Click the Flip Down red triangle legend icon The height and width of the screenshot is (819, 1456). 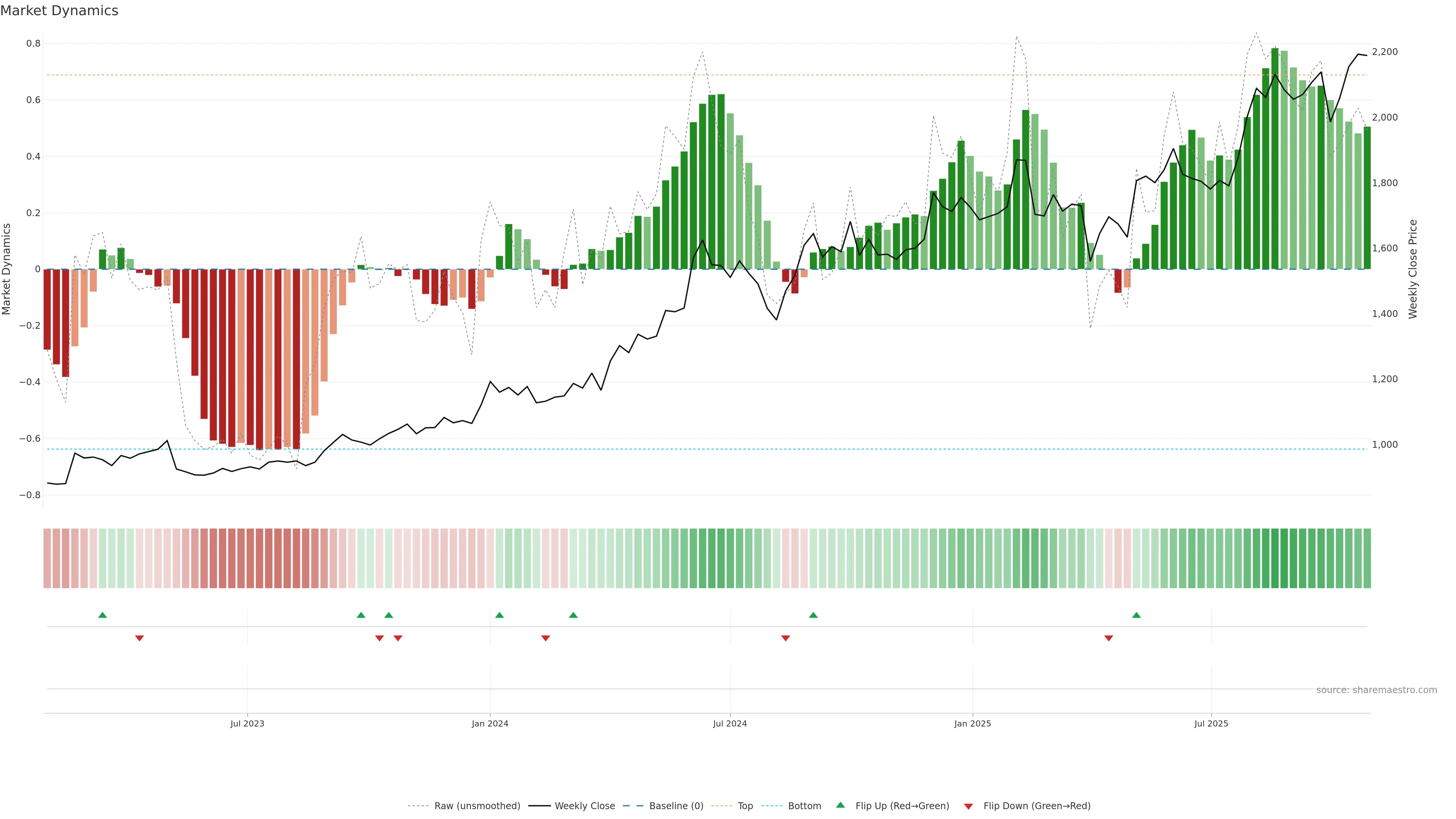click(968, 806)
